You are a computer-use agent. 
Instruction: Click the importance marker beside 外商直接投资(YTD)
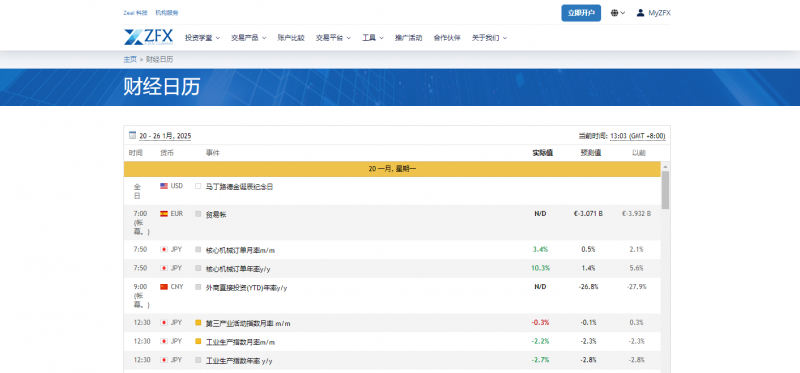click(x=198, y=287)
